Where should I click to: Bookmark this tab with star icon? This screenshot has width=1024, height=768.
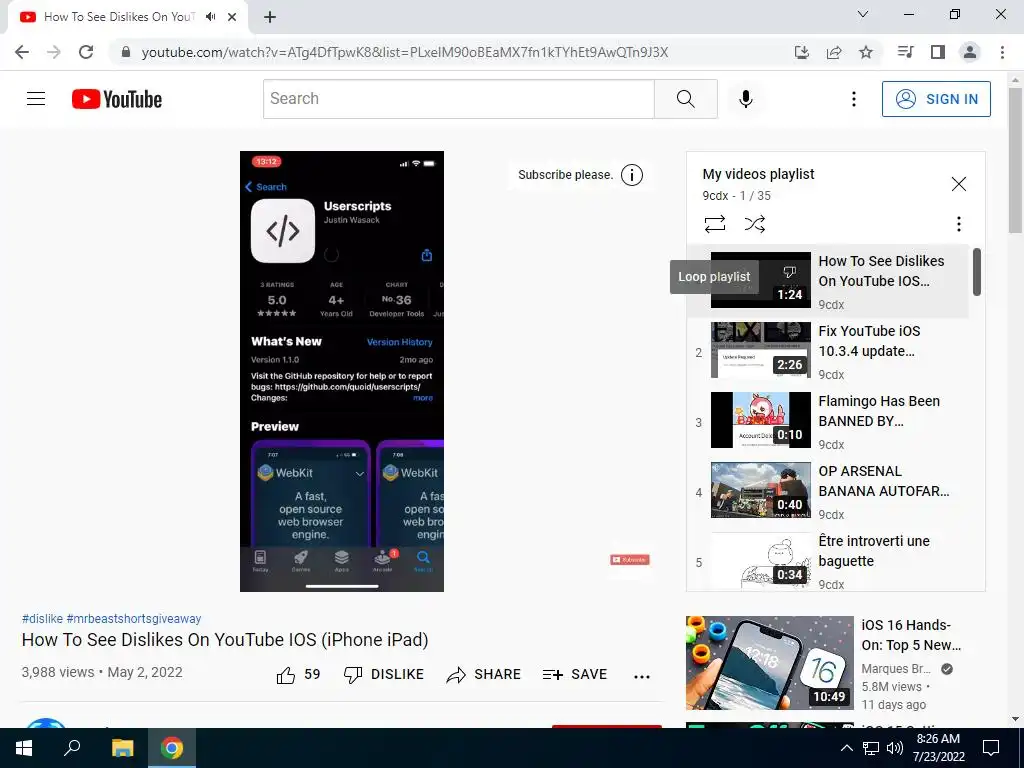coord(866,52)
